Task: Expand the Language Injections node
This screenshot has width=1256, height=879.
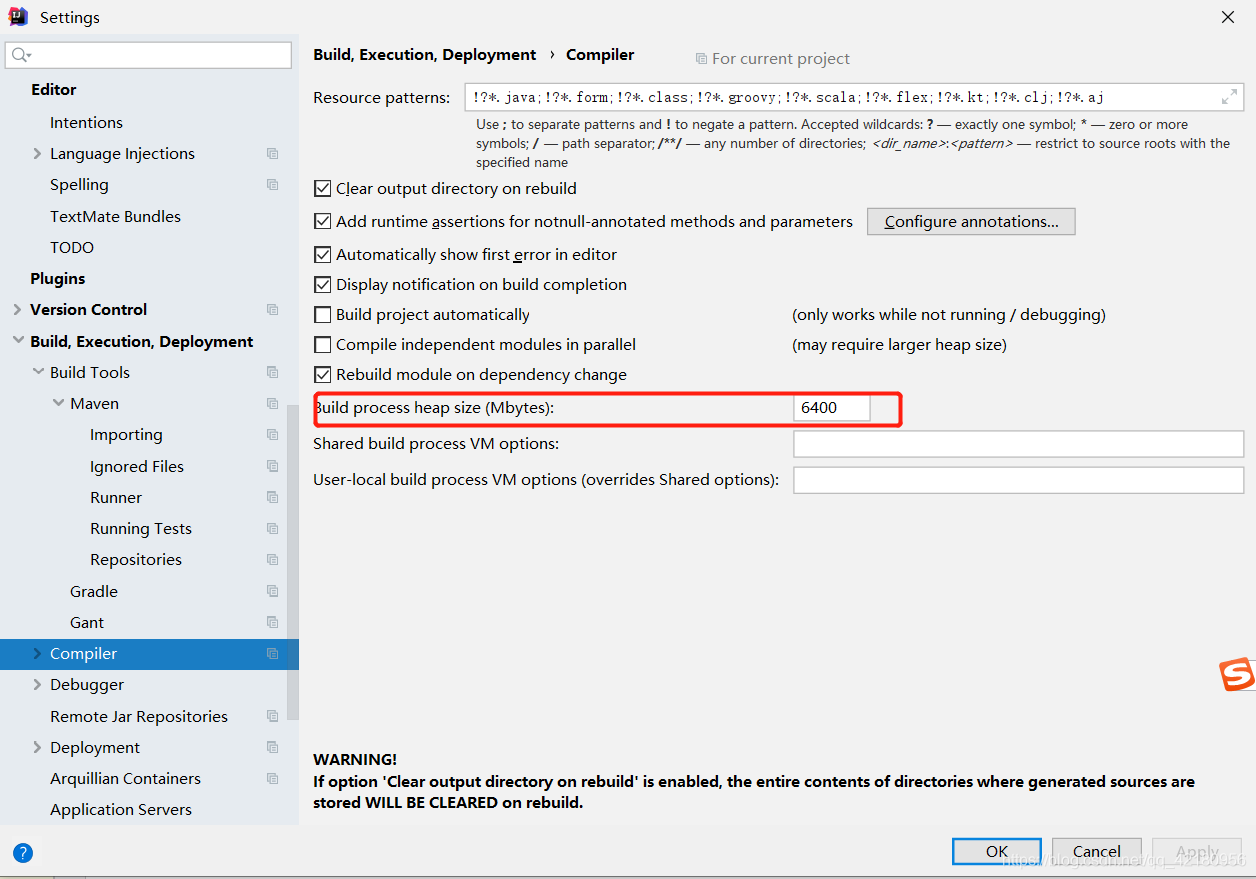Action: click(x=37, y=154)
